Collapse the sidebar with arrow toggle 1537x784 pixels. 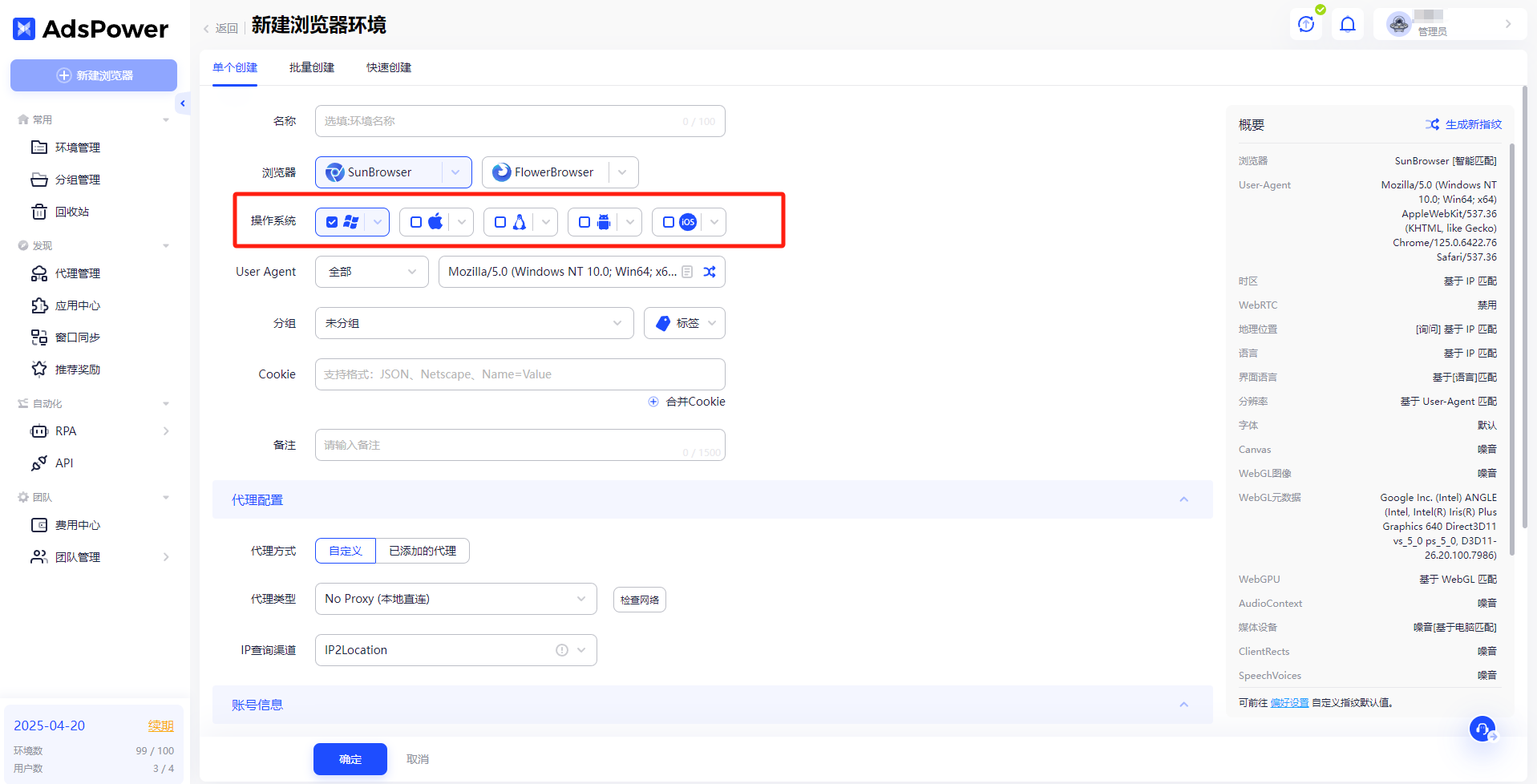pyautogui.click(x=183, y=103)
